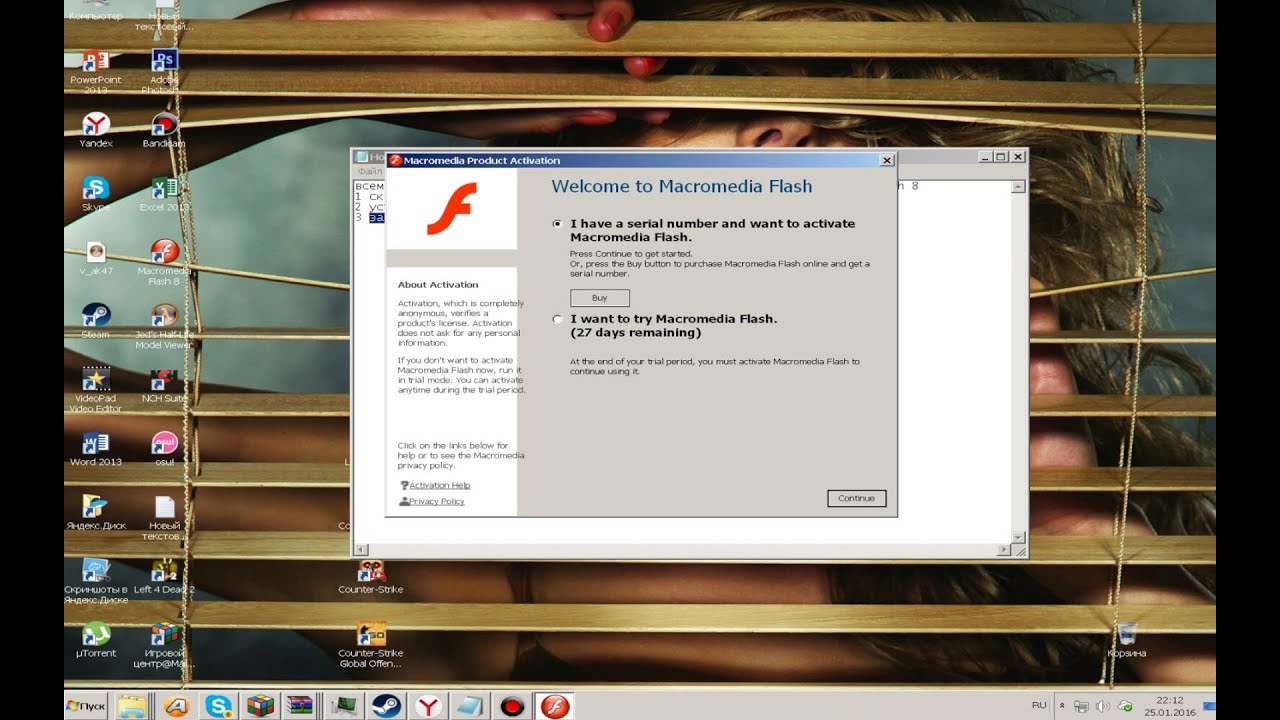Viewport: 1280px width, 720px height.
Task: Close the Macromedia Product Activation dialog
Action: pyautogui.click(x=886, y=160)
